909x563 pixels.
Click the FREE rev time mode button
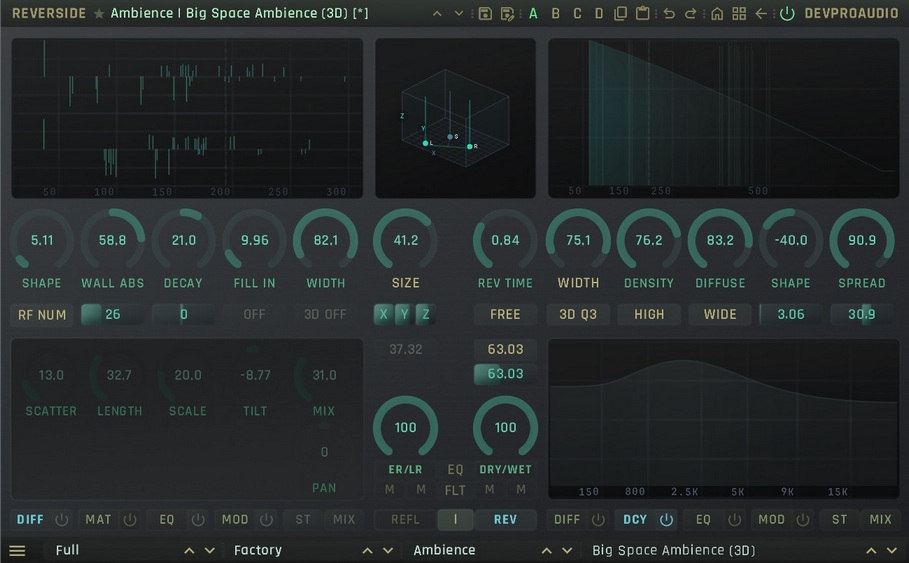point(505,314)
